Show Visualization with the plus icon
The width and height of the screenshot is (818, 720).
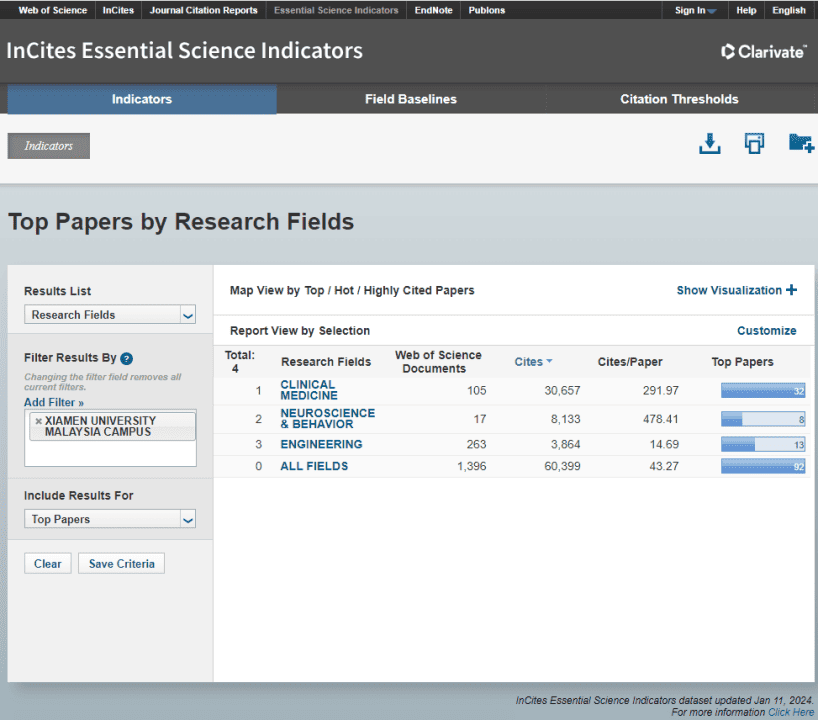tap(737, 290)
